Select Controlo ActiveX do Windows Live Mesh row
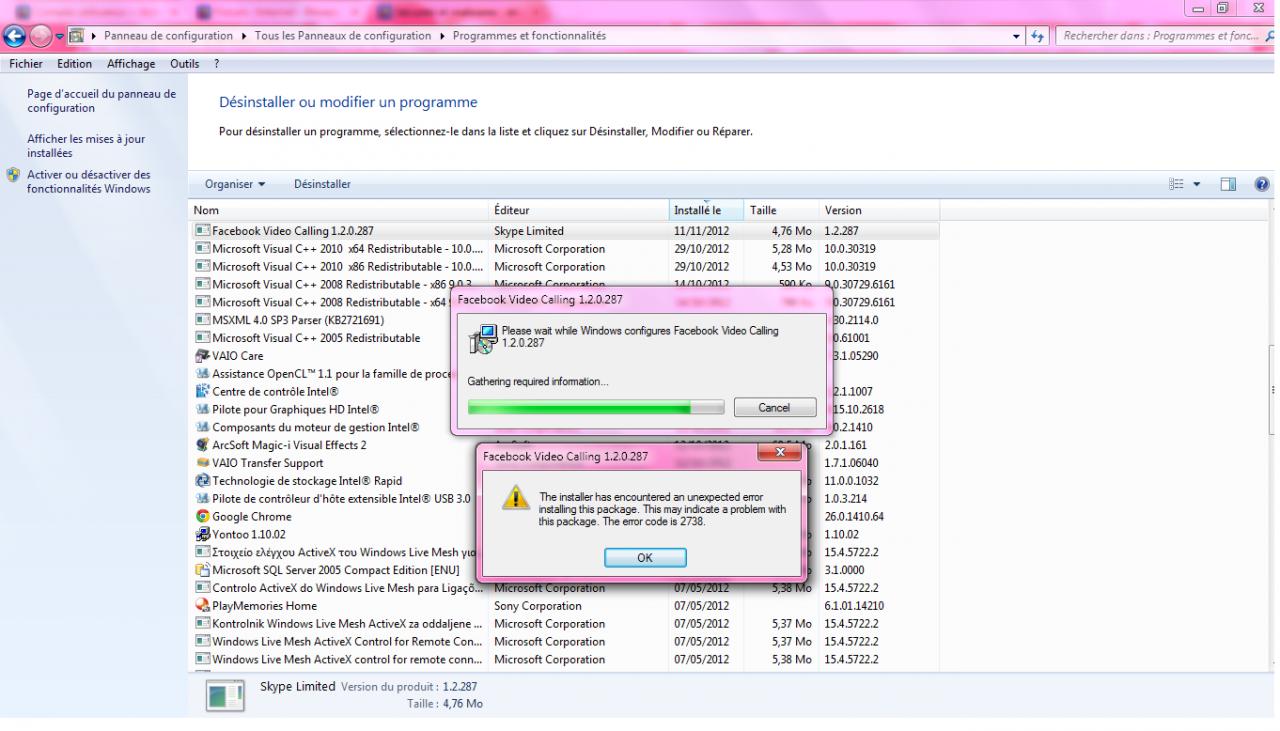Image resolution: width=1280 pixels, height=731 pixels. [x=565, y=588]
